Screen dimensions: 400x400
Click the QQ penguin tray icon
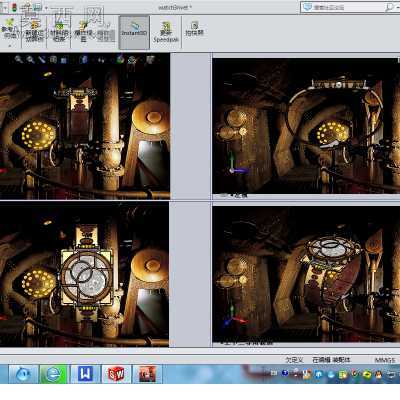coord(378,374)
